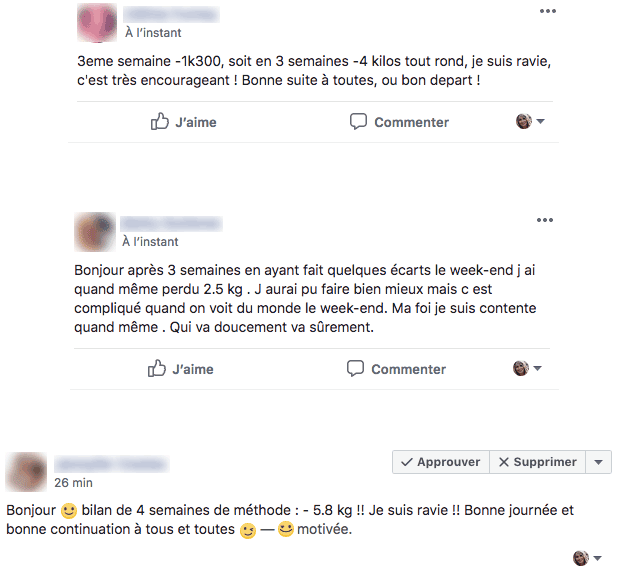This screenshot has height=573, width=617.
Task: Click the 26 min timestamp
Action: (x=73, y=482)
